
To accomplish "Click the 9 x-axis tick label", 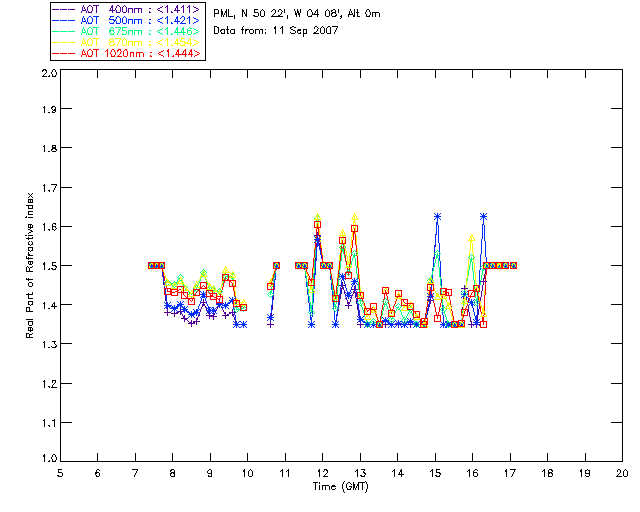I will click(210, 473).
